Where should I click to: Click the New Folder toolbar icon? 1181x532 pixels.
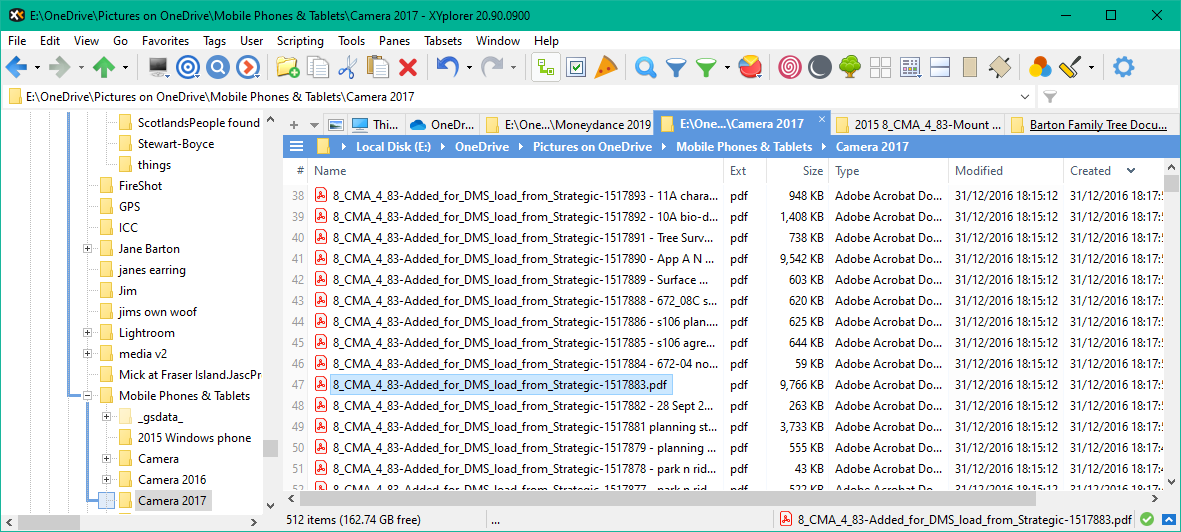(x=288, y=67)
